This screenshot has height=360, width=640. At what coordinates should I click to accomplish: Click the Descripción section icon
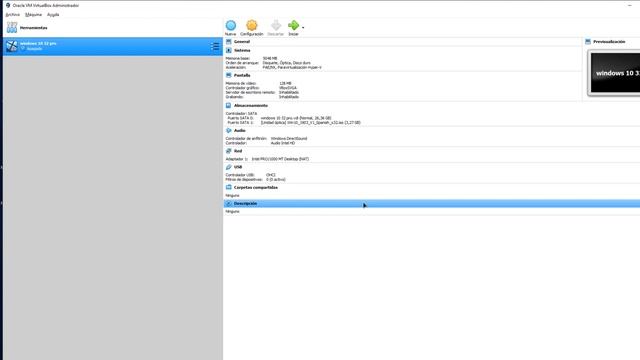tap(229, 203)
